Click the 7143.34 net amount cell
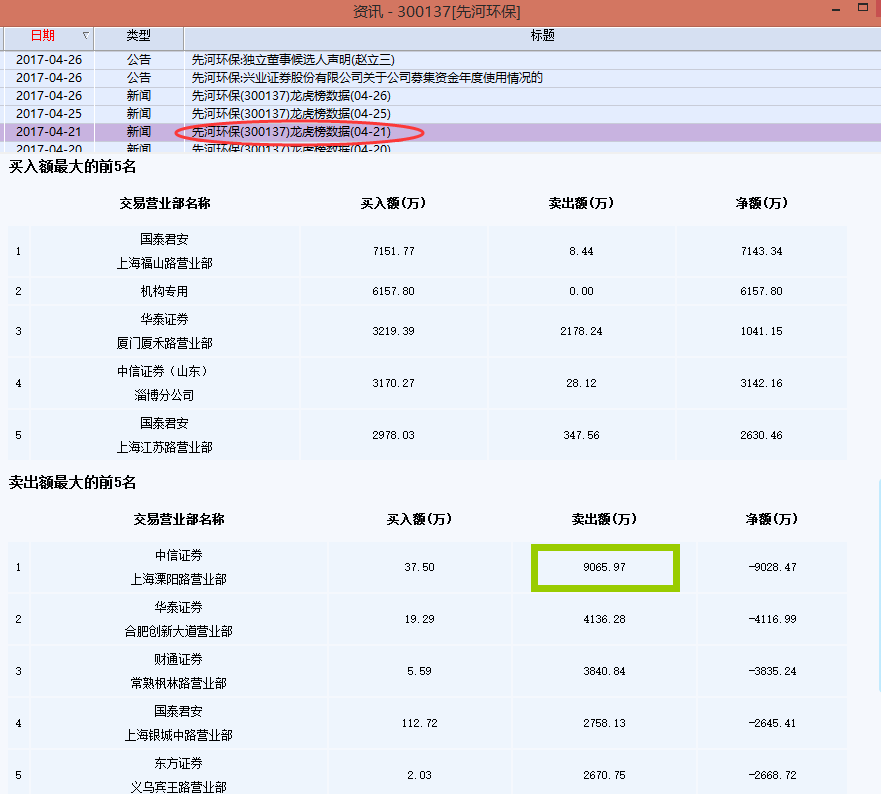The image size is (881, 794). 761,251
